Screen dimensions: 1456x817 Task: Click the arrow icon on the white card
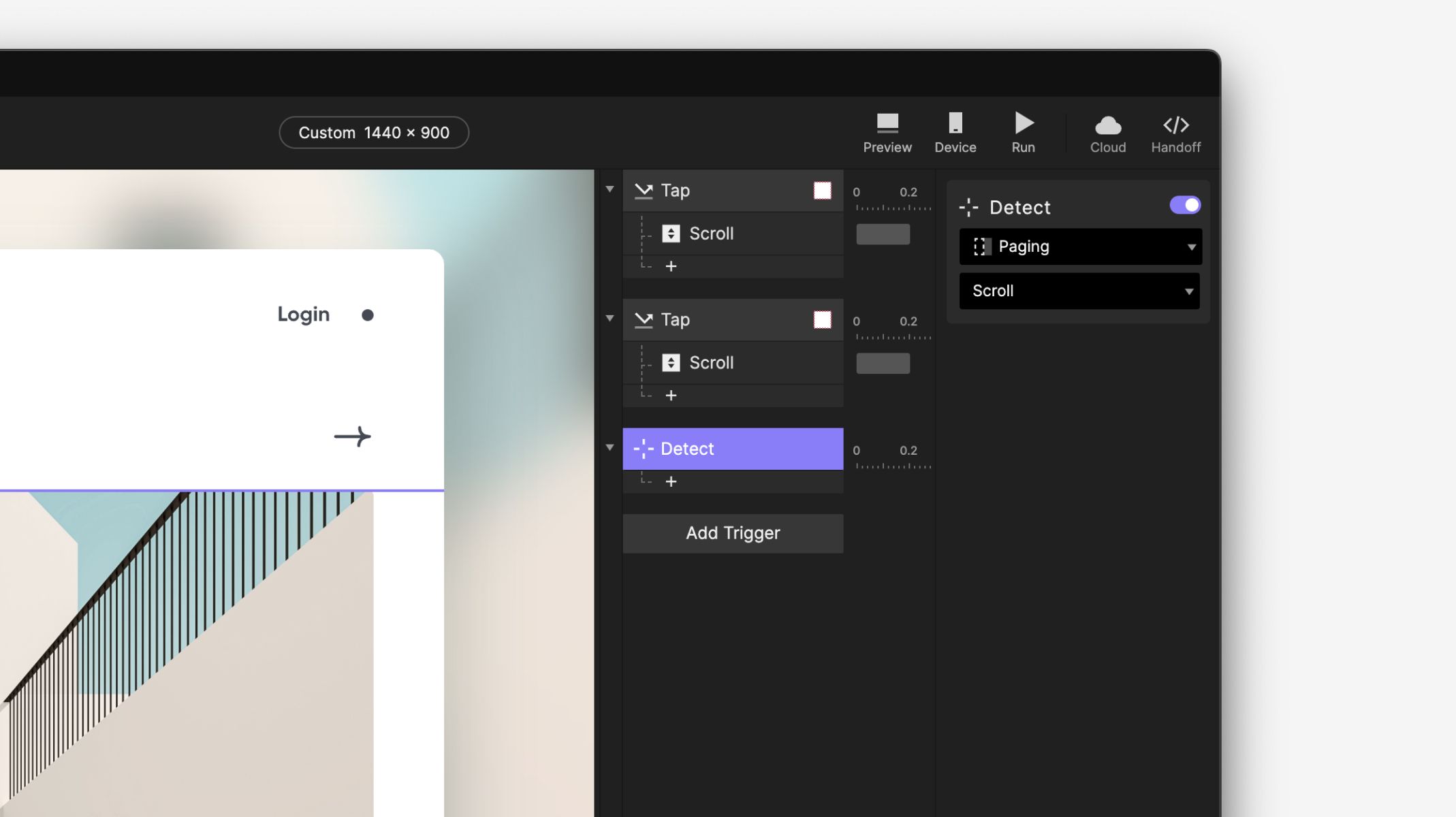(352, 436)
